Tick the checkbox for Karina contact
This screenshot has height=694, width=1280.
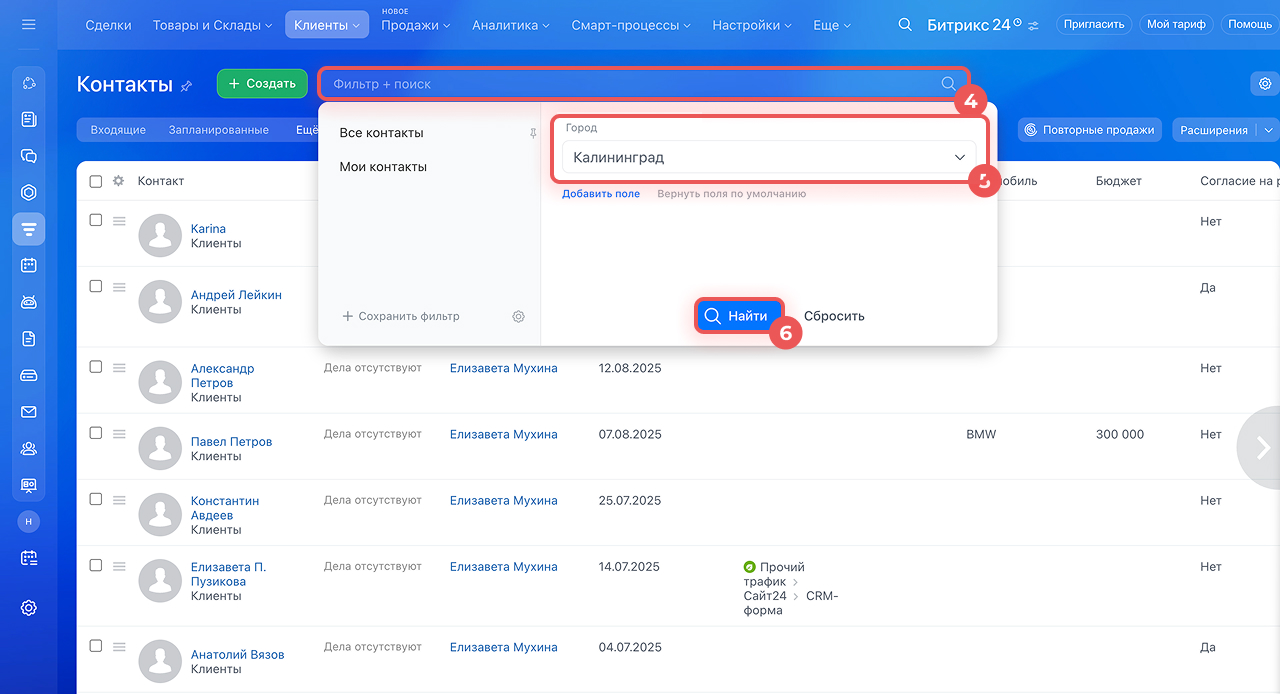point(96,220)
